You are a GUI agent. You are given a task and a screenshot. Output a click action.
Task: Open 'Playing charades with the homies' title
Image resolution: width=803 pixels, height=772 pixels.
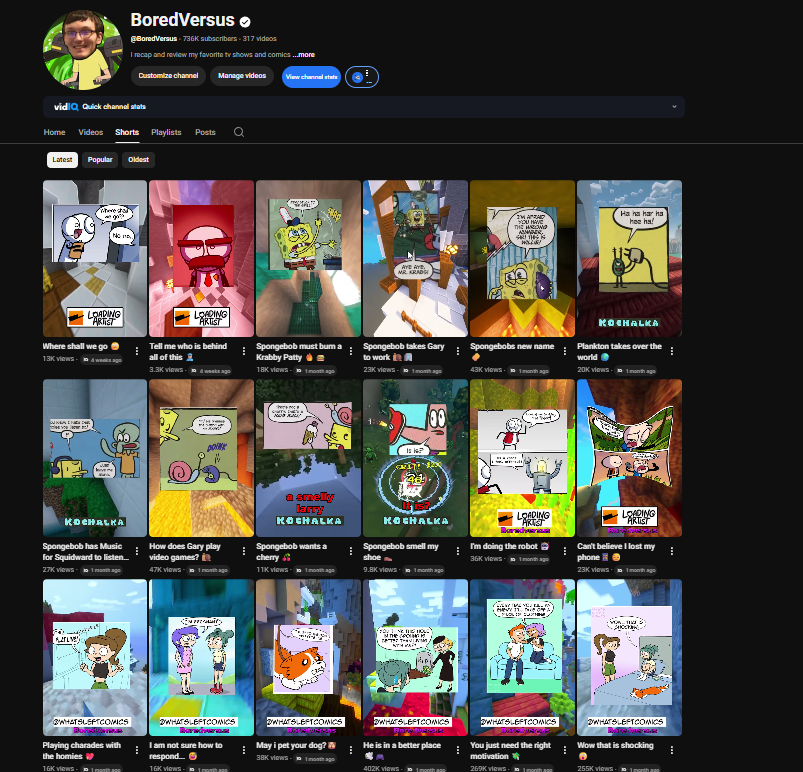pos(82,750)
